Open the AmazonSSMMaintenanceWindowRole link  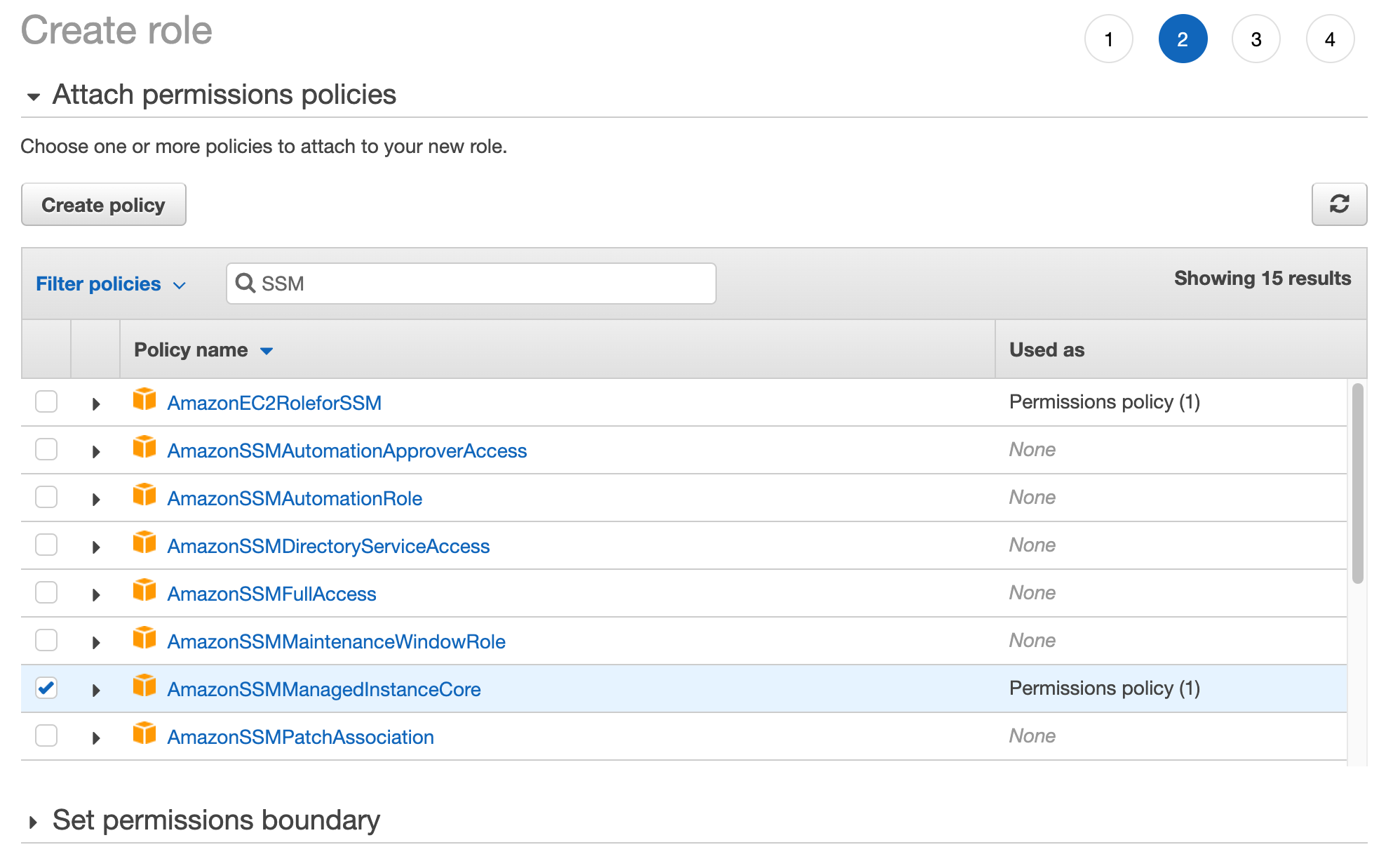[336, 641]
